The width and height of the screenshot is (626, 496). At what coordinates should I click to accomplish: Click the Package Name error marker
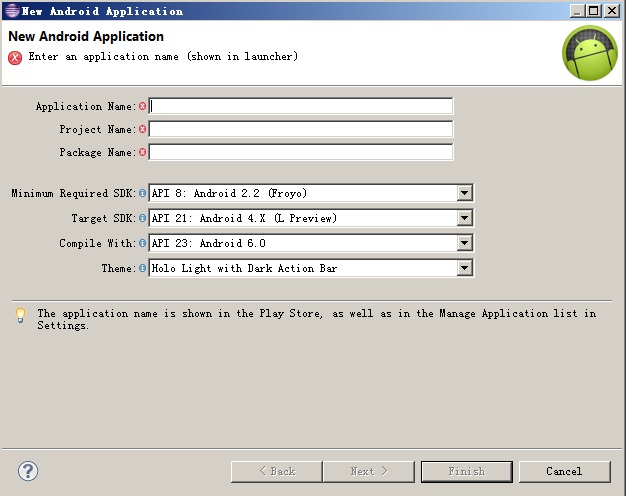tap(142, 152)
